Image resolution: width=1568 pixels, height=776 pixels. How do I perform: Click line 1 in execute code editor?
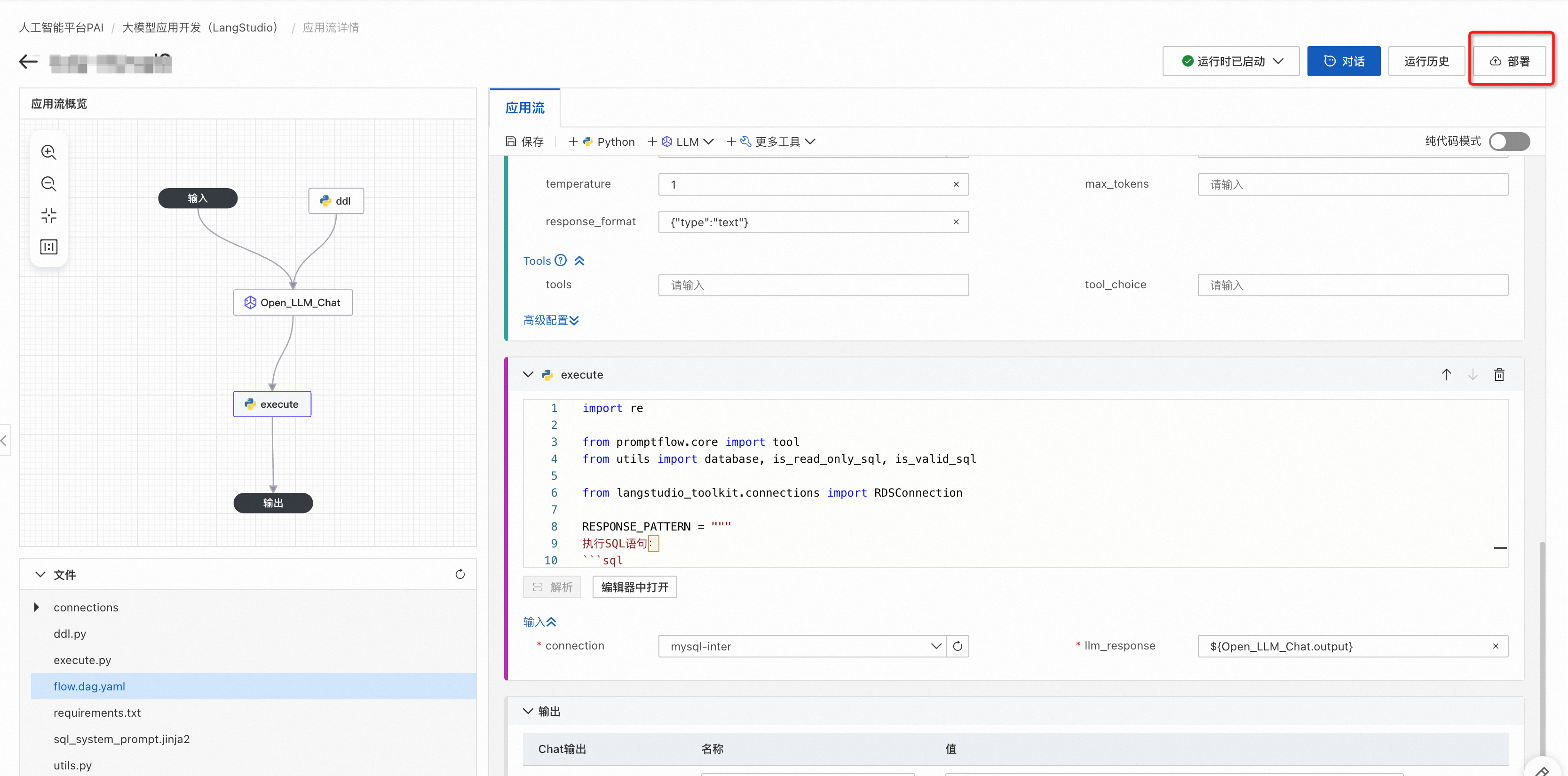pyautogui.click(x=612, y=408)
